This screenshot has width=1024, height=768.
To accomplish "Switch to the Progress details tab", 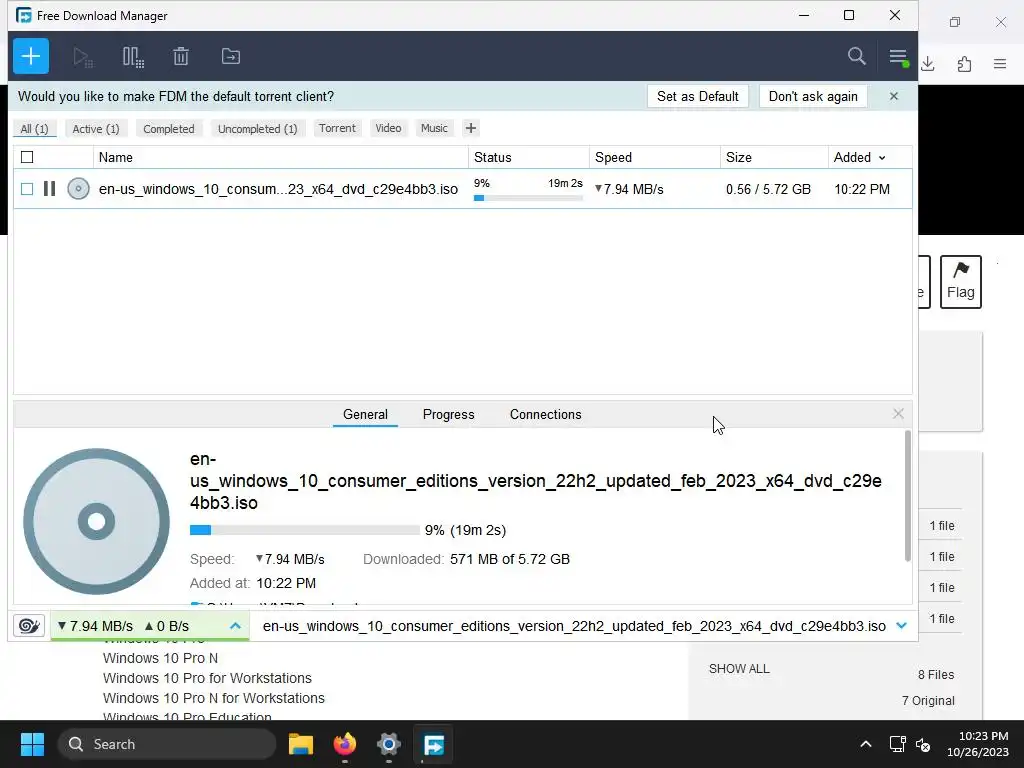I will [449, 415].
